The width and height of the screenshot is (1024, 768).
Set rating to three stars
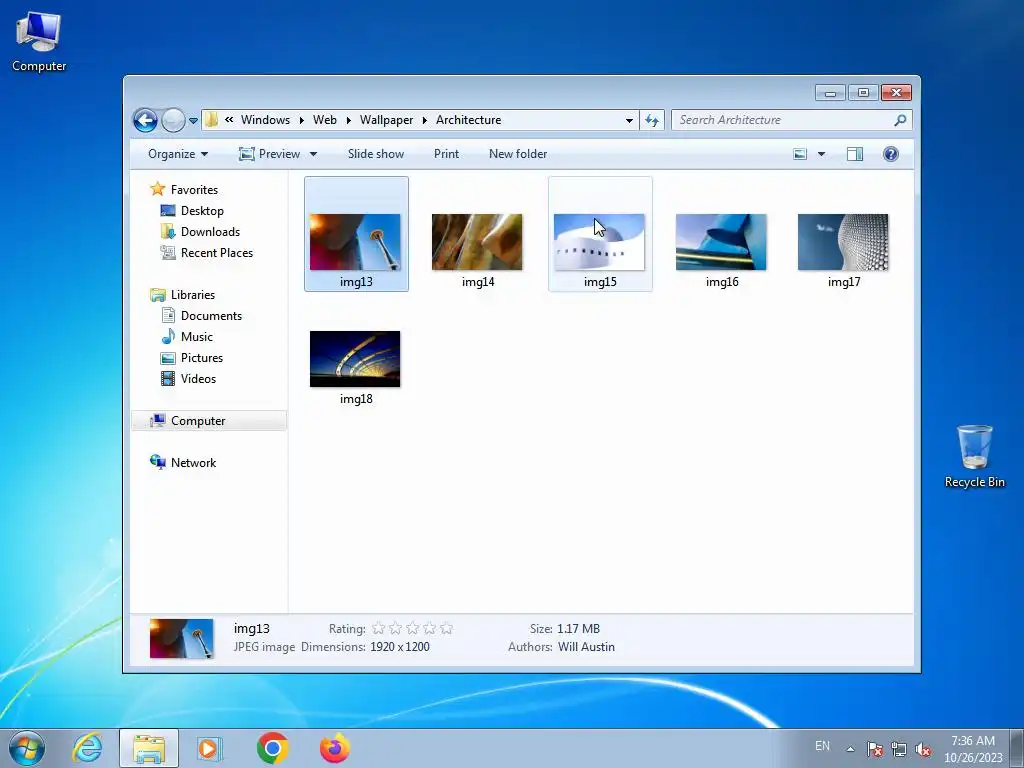coord(412,629)
